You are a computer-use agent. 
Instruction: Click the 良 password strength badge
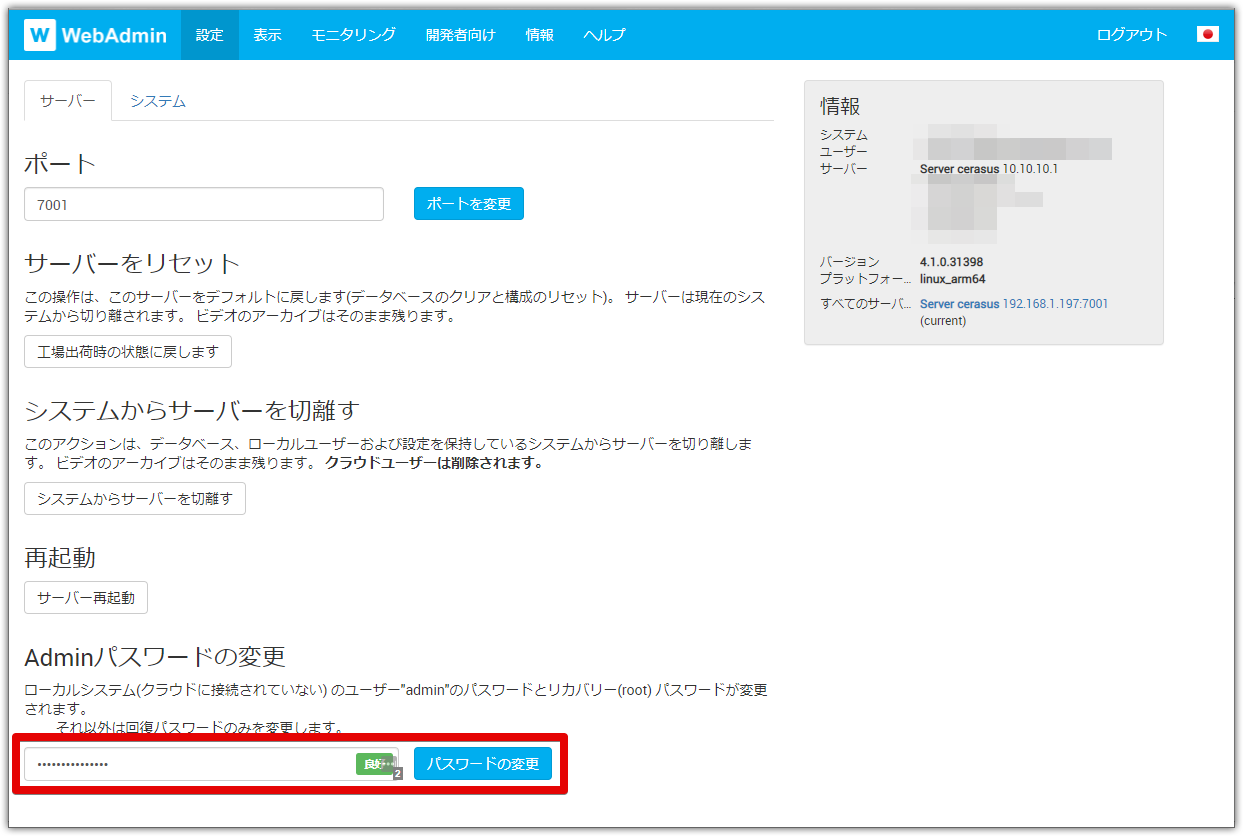pyautogui.click(x=372, y=764)
